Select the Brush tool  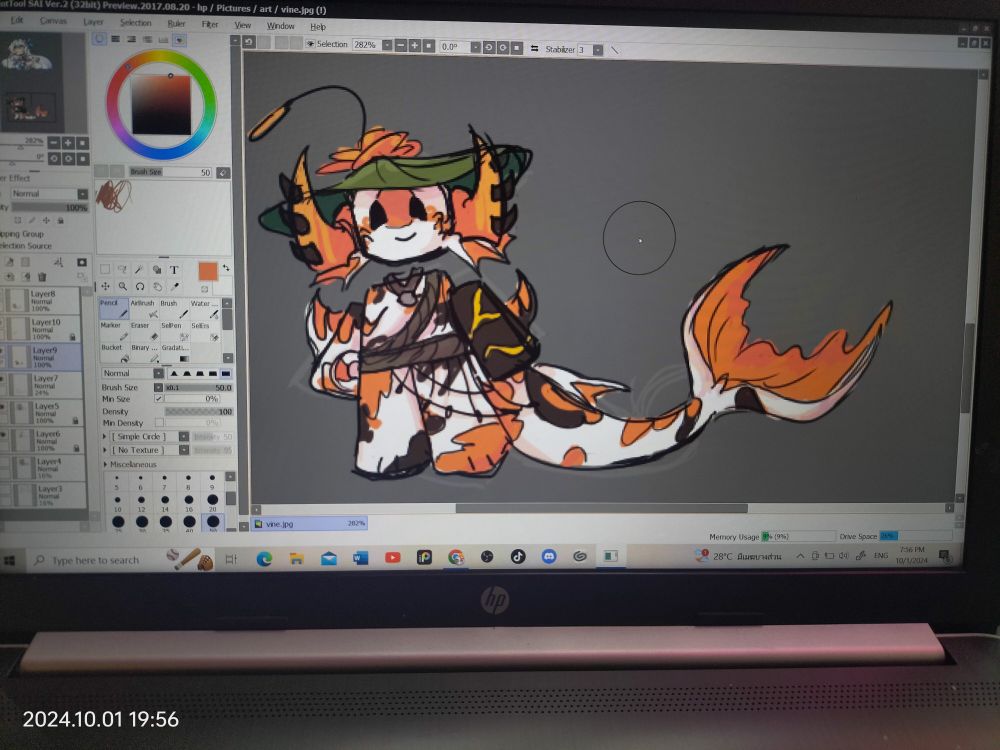pyautogui.click(x=173, y=309)
